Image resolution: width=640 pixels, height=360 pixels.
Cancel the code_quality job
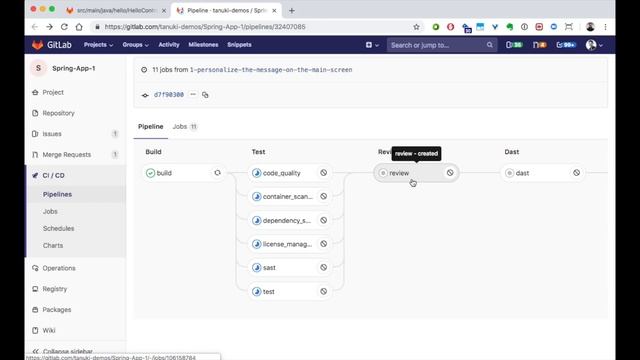pos(324,173)
